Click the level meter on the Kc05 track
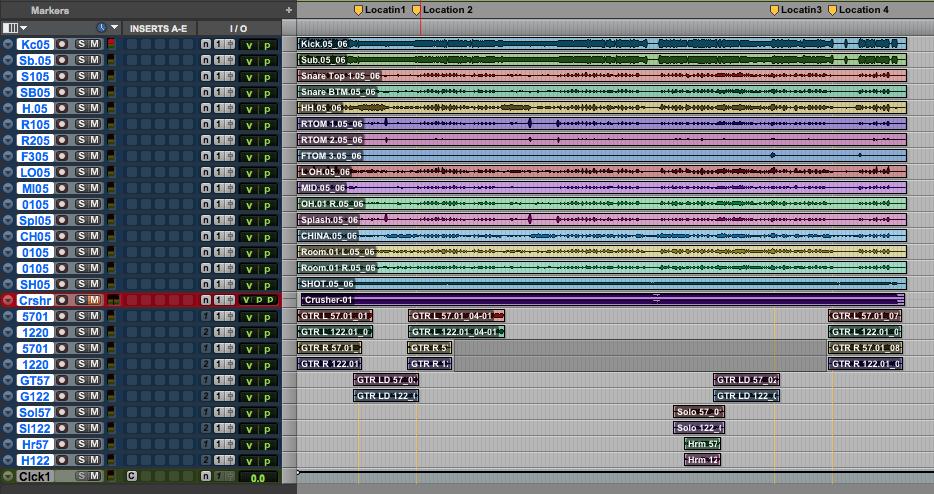The width and height of the screenshot is (934, 494). coord(111,44)
